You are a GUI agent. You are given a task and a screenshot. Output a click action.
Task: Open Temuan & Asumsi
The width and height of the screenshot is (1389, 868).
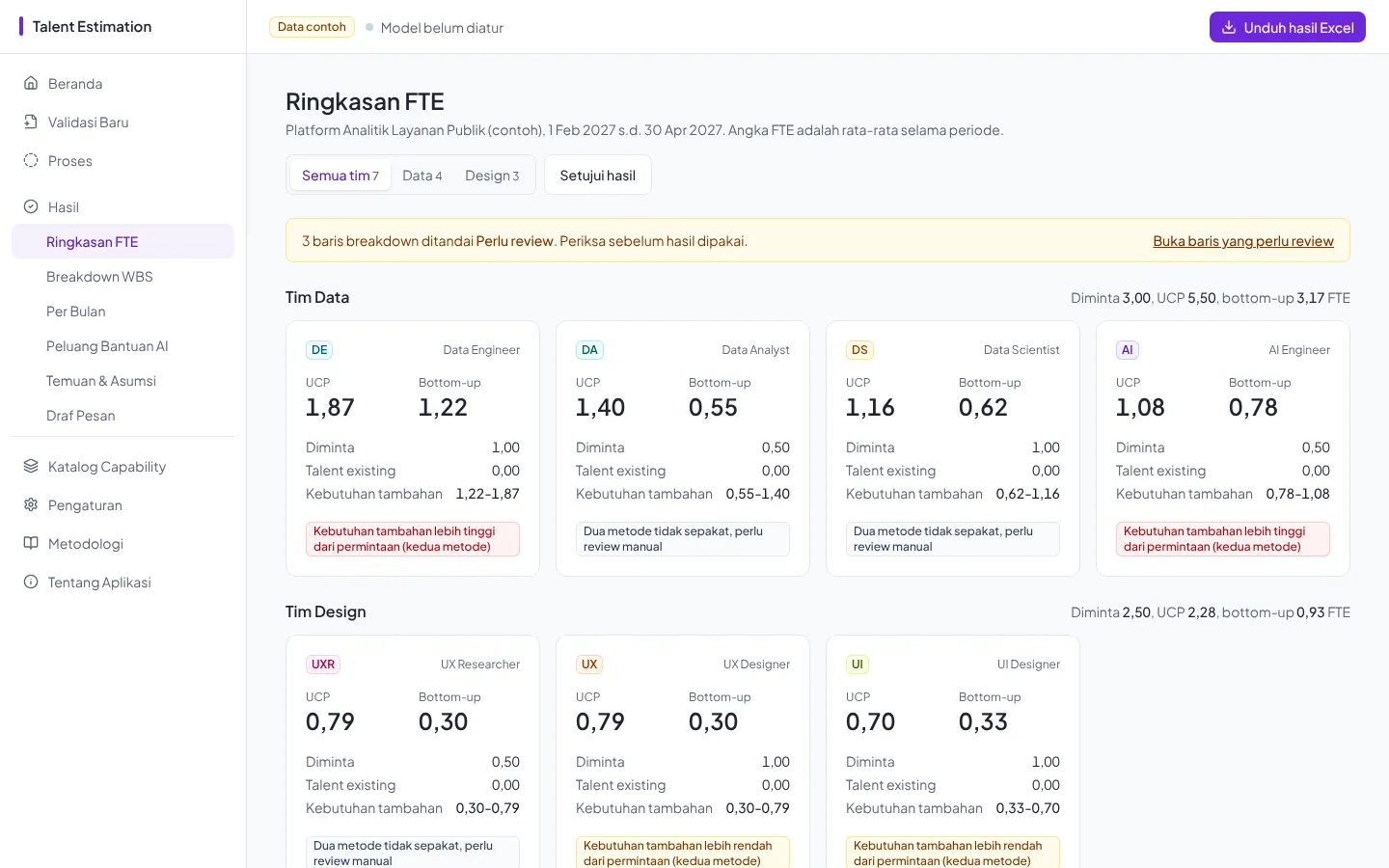coord(123,380)
